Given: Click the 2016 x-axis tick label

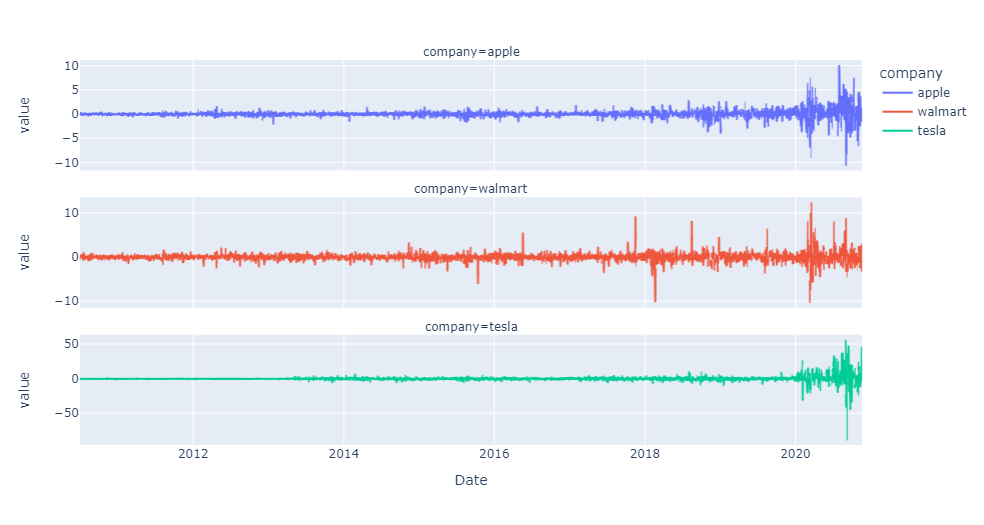Looking at the screenshot, I should (x=495, y=453).
